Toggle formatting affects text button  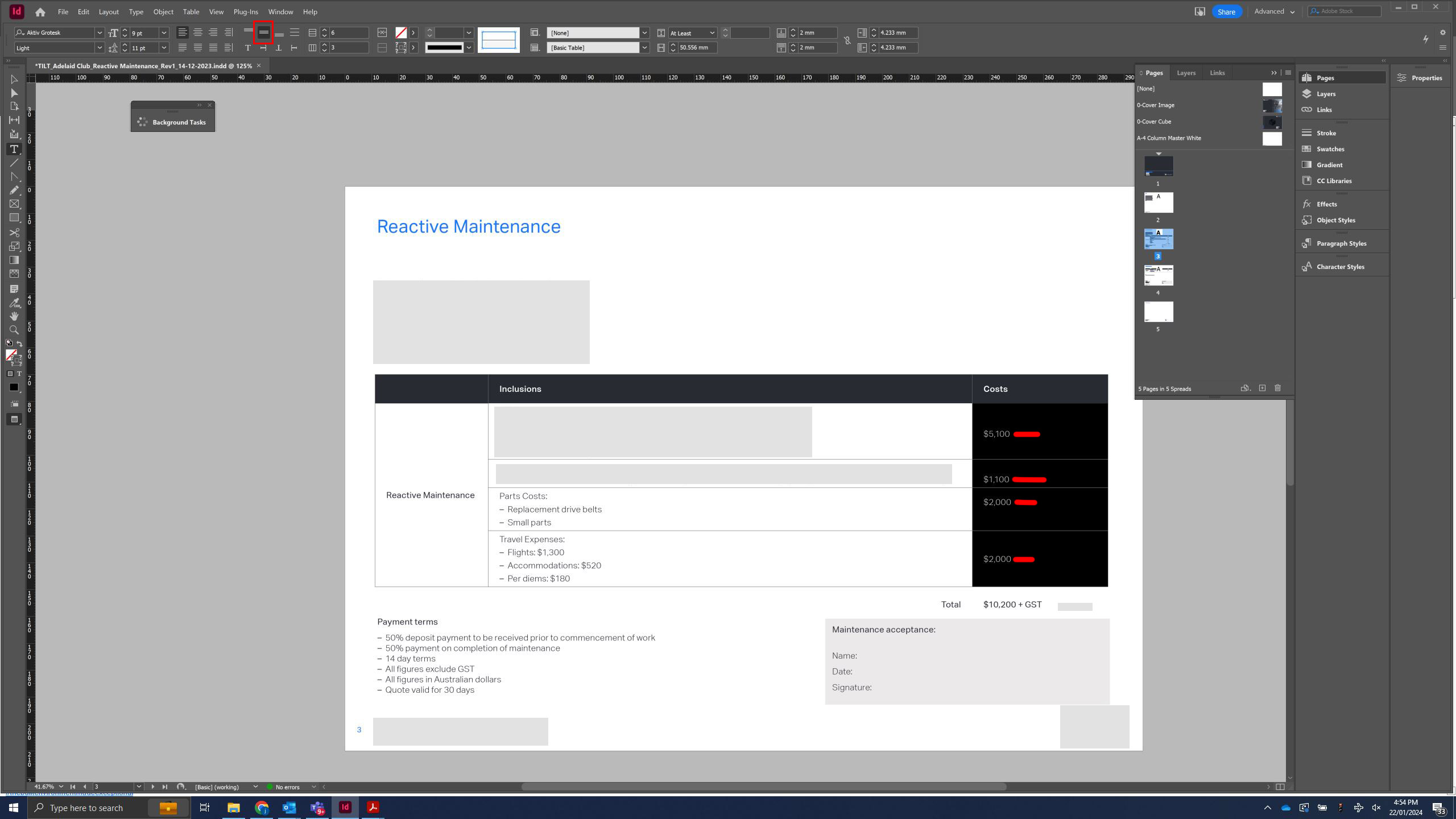[19, 374]
